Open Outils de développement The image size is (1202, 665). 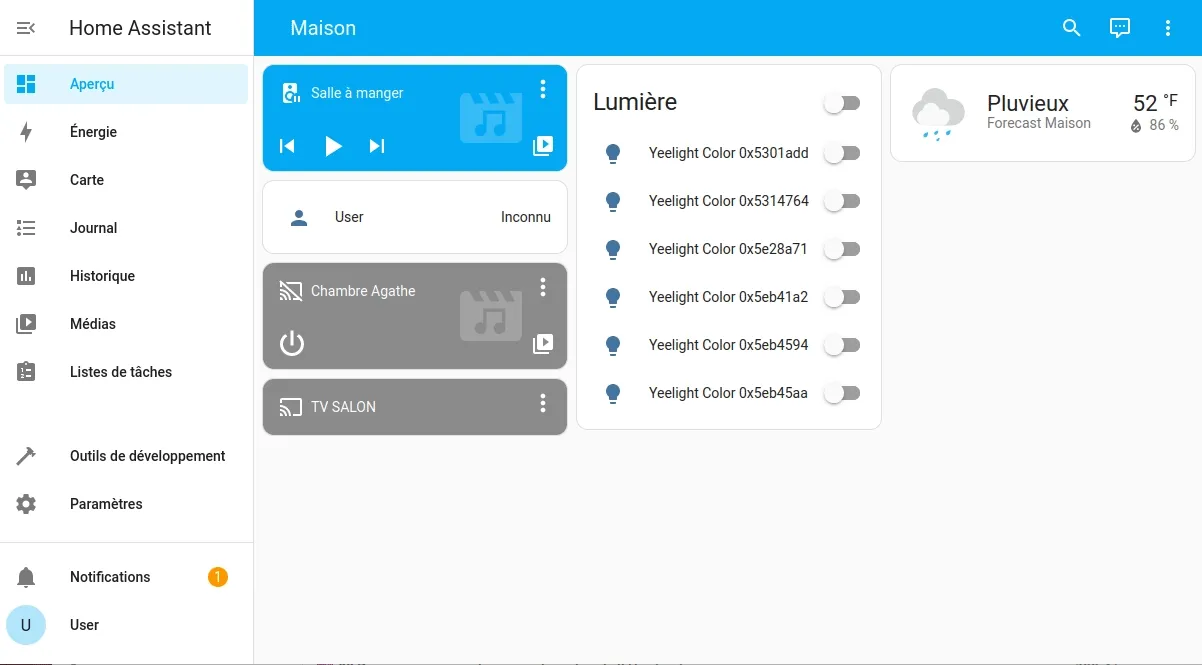(147, 455)
